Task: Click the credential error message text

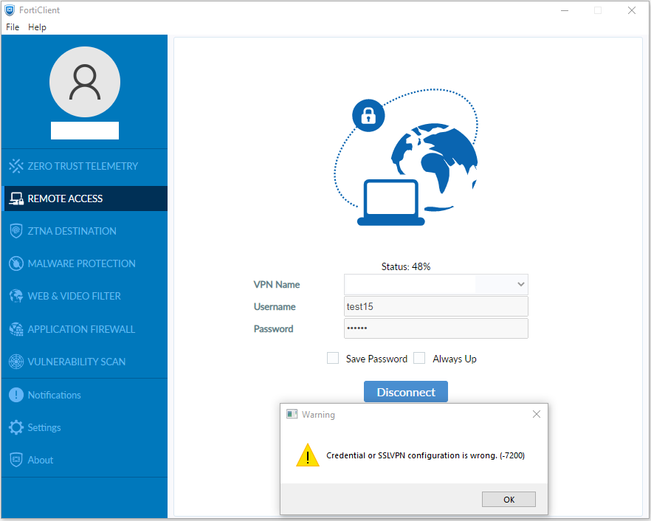Action: [x=425, y=455]
